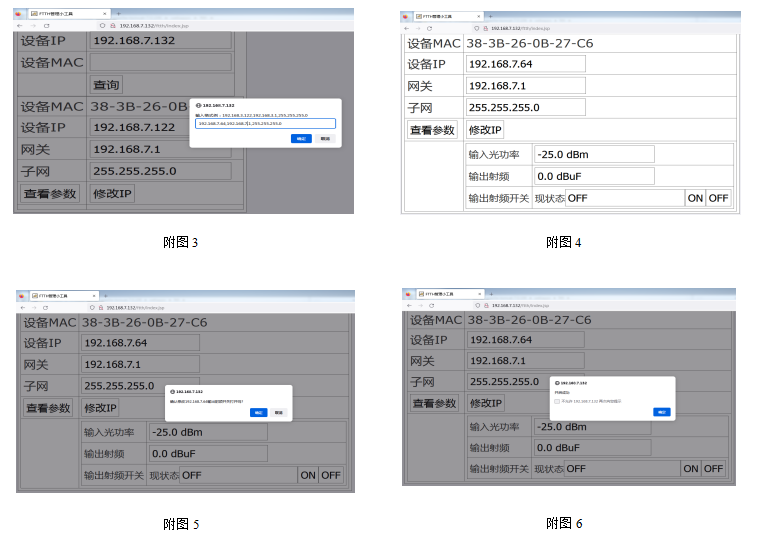
Task: Cancel the confirmation dialog in figure 5
Action: click(279, 412)
